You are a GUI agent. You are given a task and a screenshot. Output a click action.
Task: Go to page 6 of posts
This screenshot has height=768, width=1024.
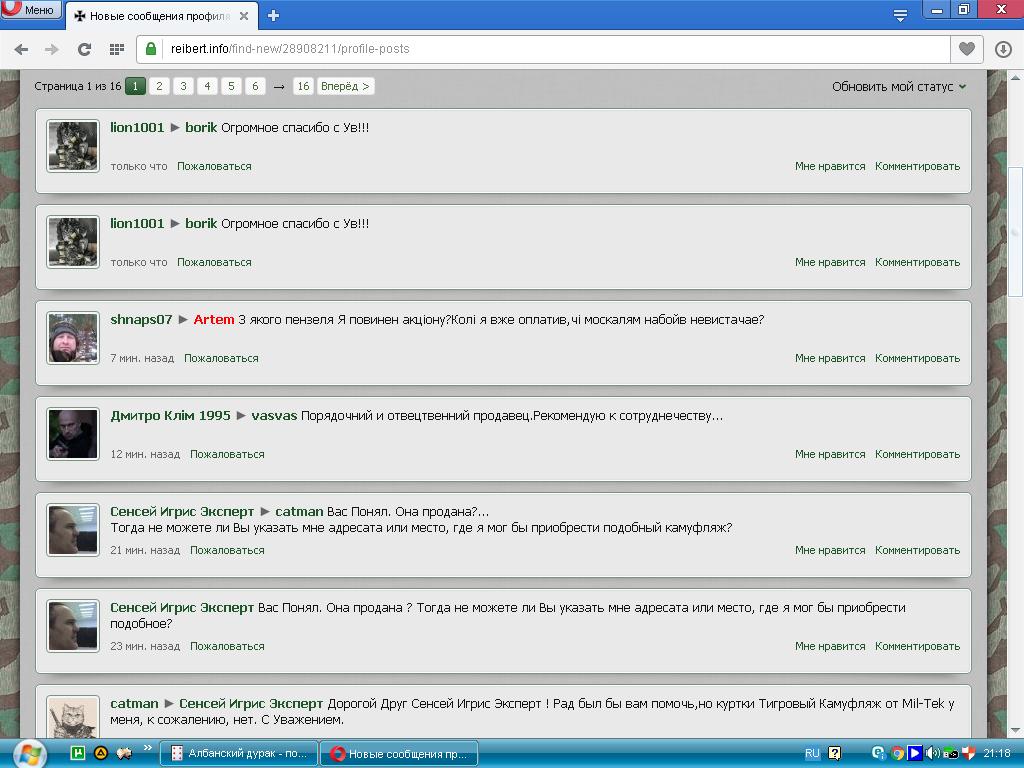coord(255,86)
